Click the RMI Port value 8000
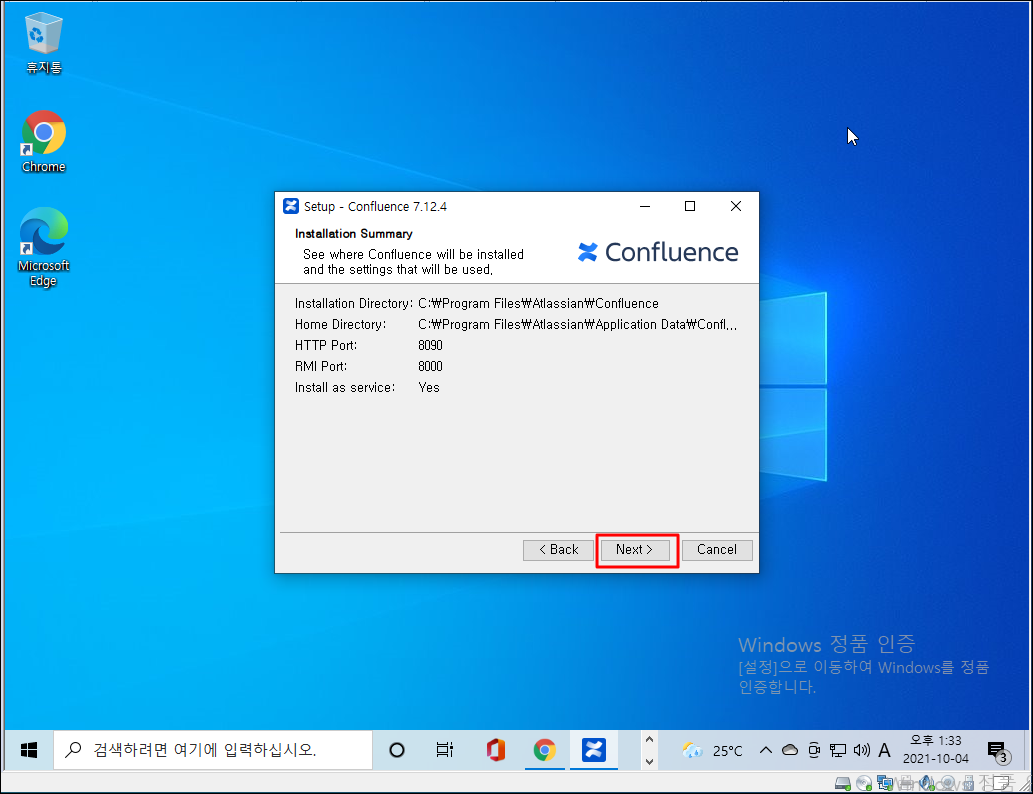This screenshot has width=1033, height=794. tap(430, 366)
